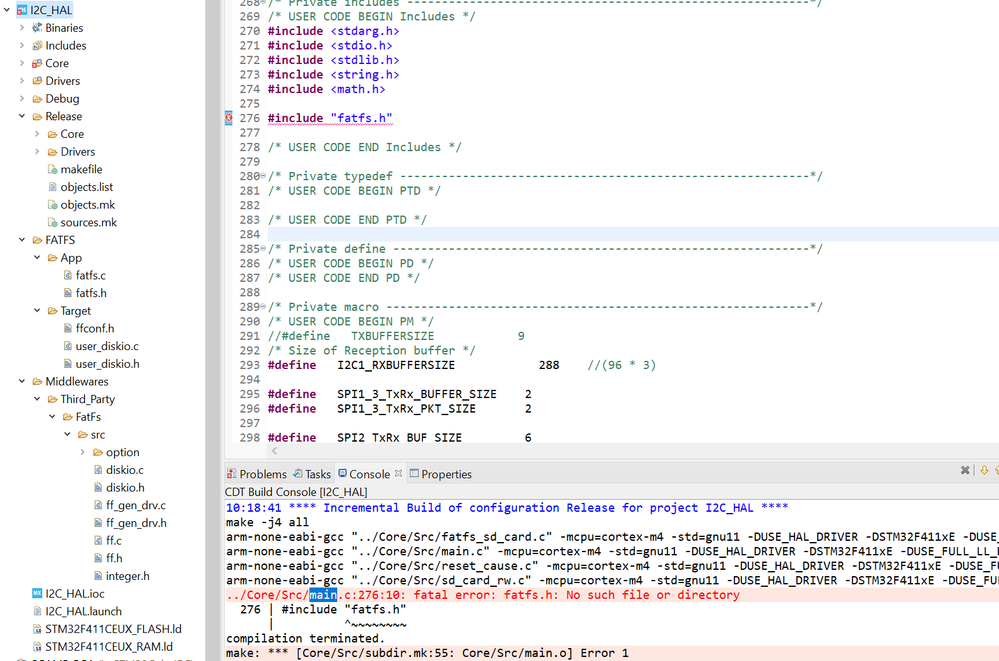Screen dimensions: 999x661
Task: Click 'compilation terminated.' in console
Action: [x=305, y=638]
